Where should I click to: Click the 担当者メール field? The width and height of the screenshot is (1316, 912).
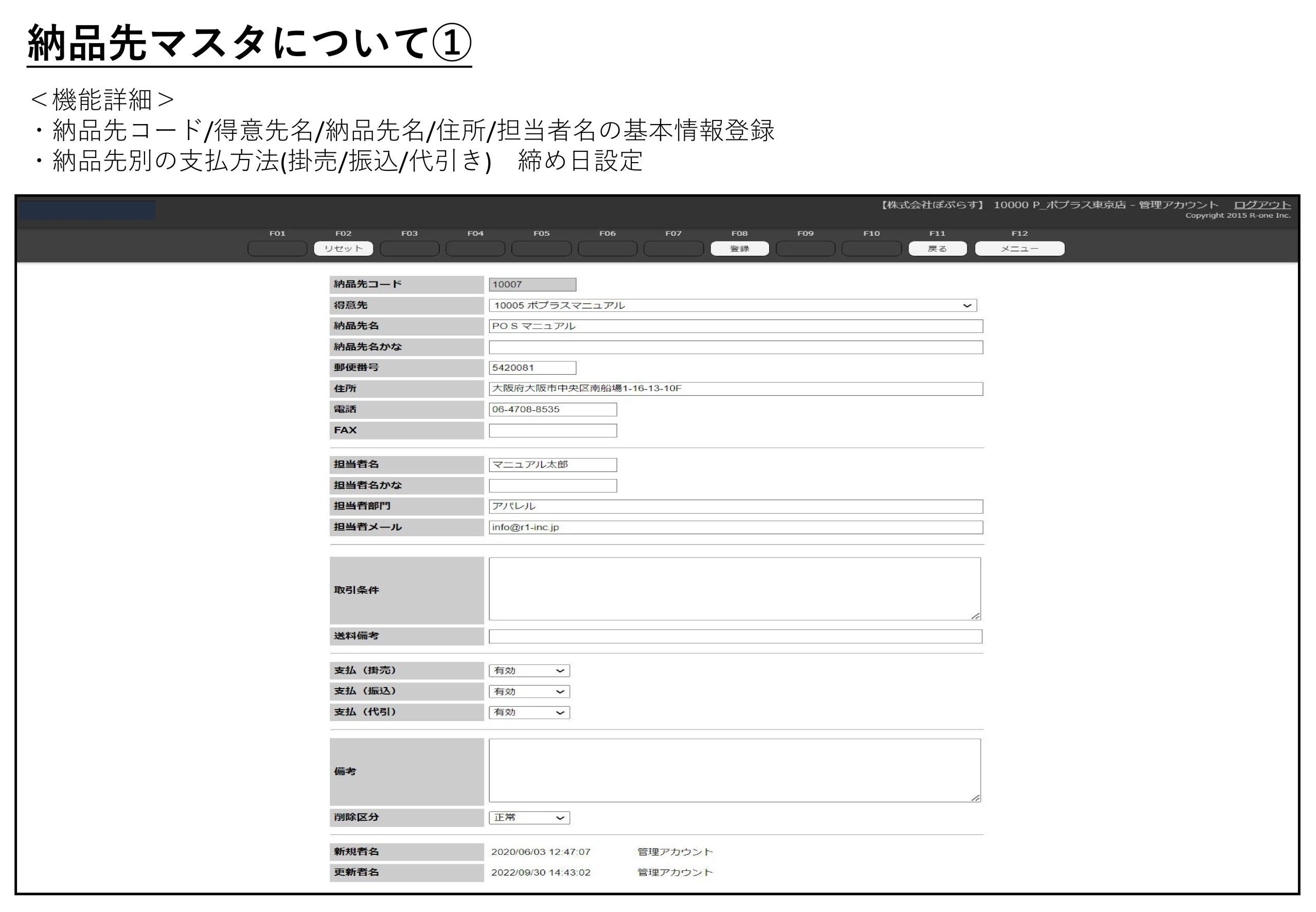pos(735,528)
